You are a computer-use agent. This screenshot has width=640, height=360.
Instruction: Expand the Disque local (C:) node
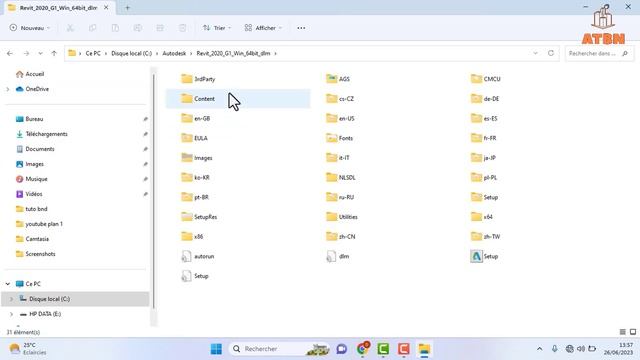pos(11,299)
